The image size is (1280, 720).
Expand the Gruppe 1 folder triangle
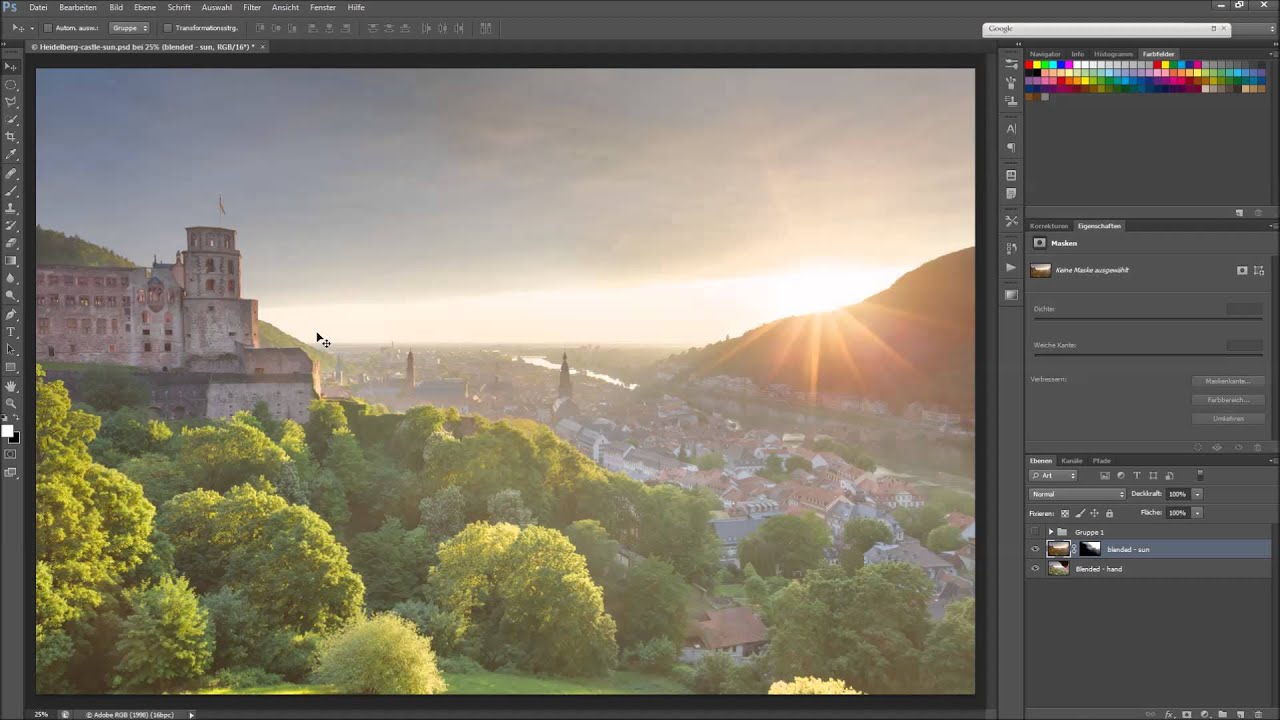click(x=1051, y=532)
